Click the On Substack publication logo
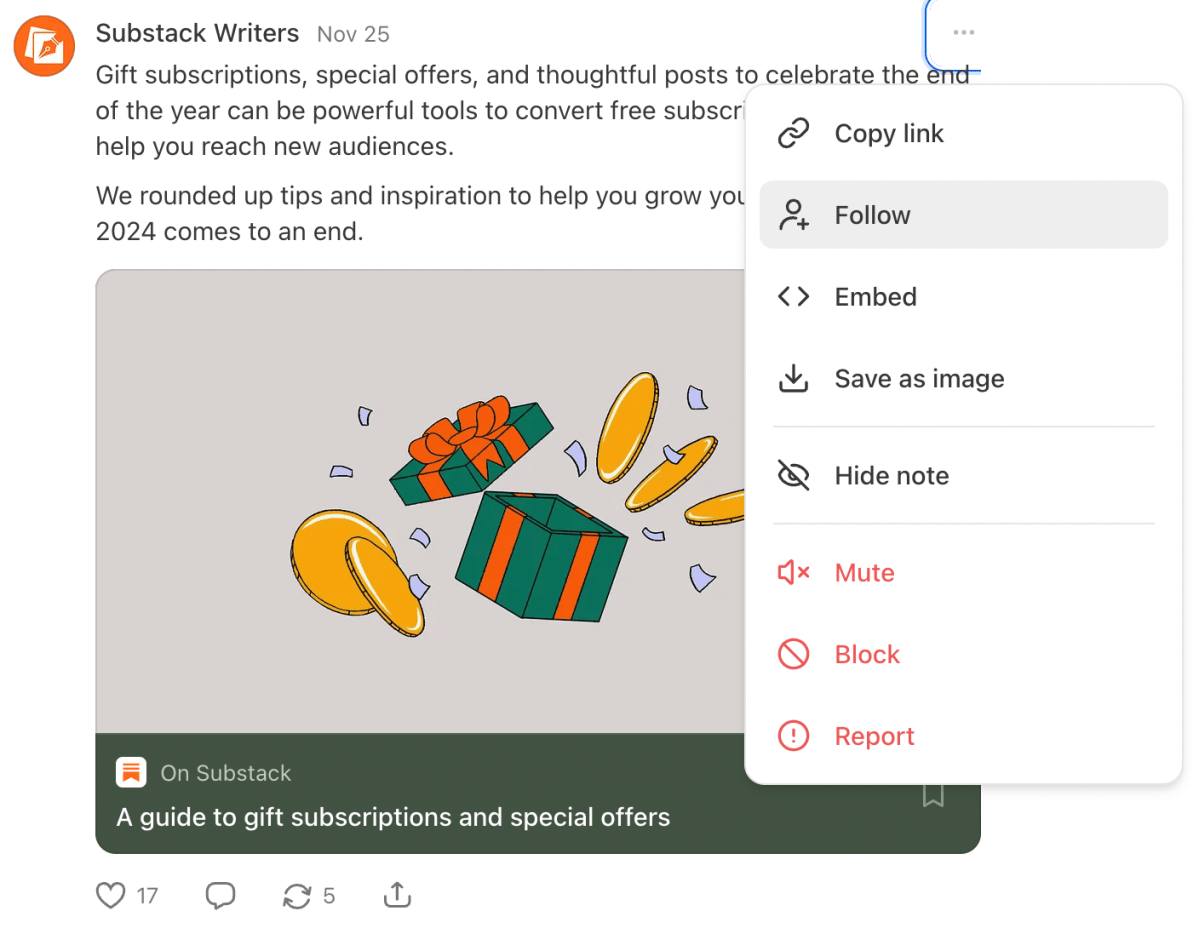This screenshot has height=928, width=1199. tap(131, 772)
